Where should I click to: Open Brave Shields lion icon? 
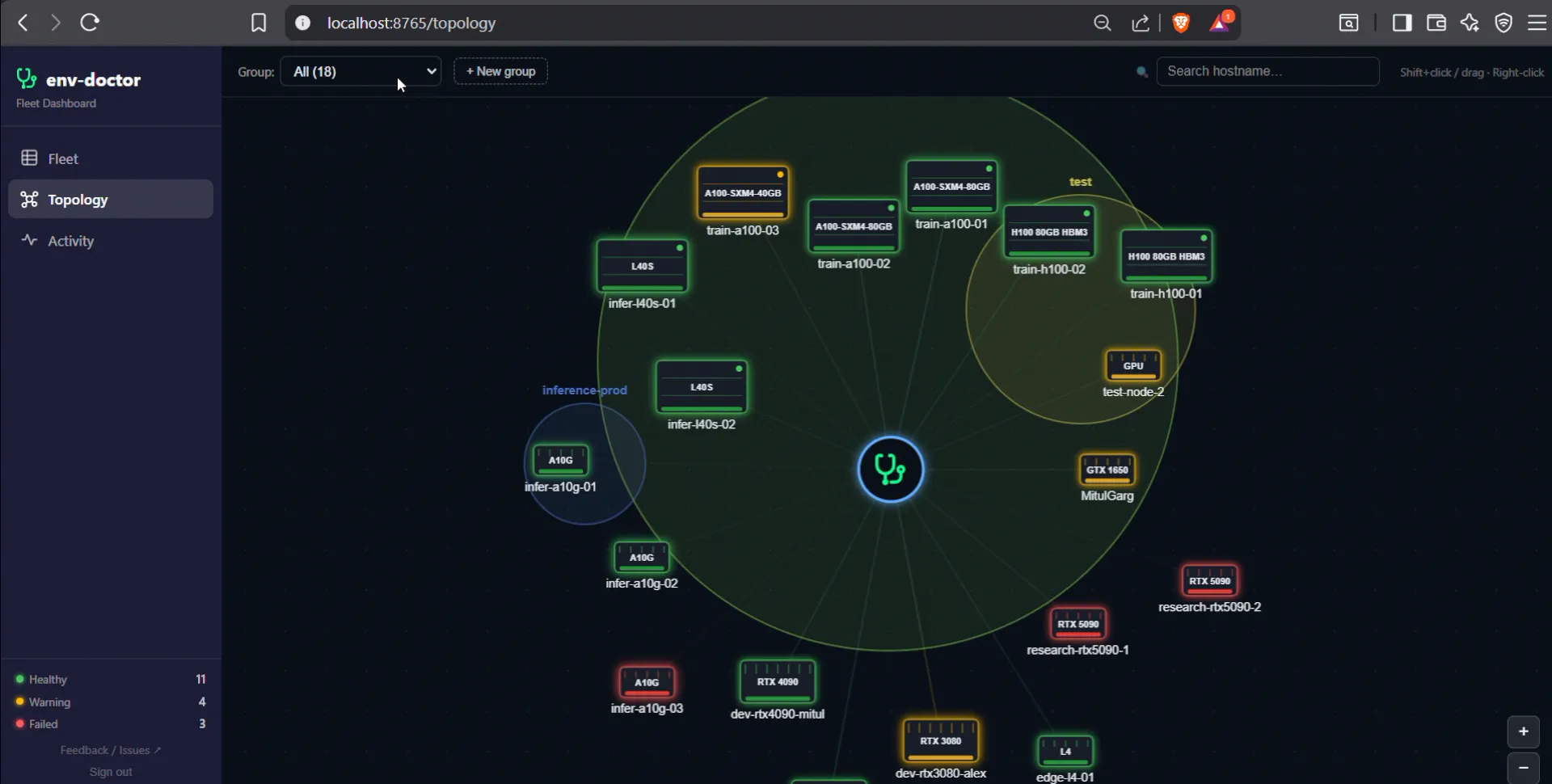point(1181,23)
